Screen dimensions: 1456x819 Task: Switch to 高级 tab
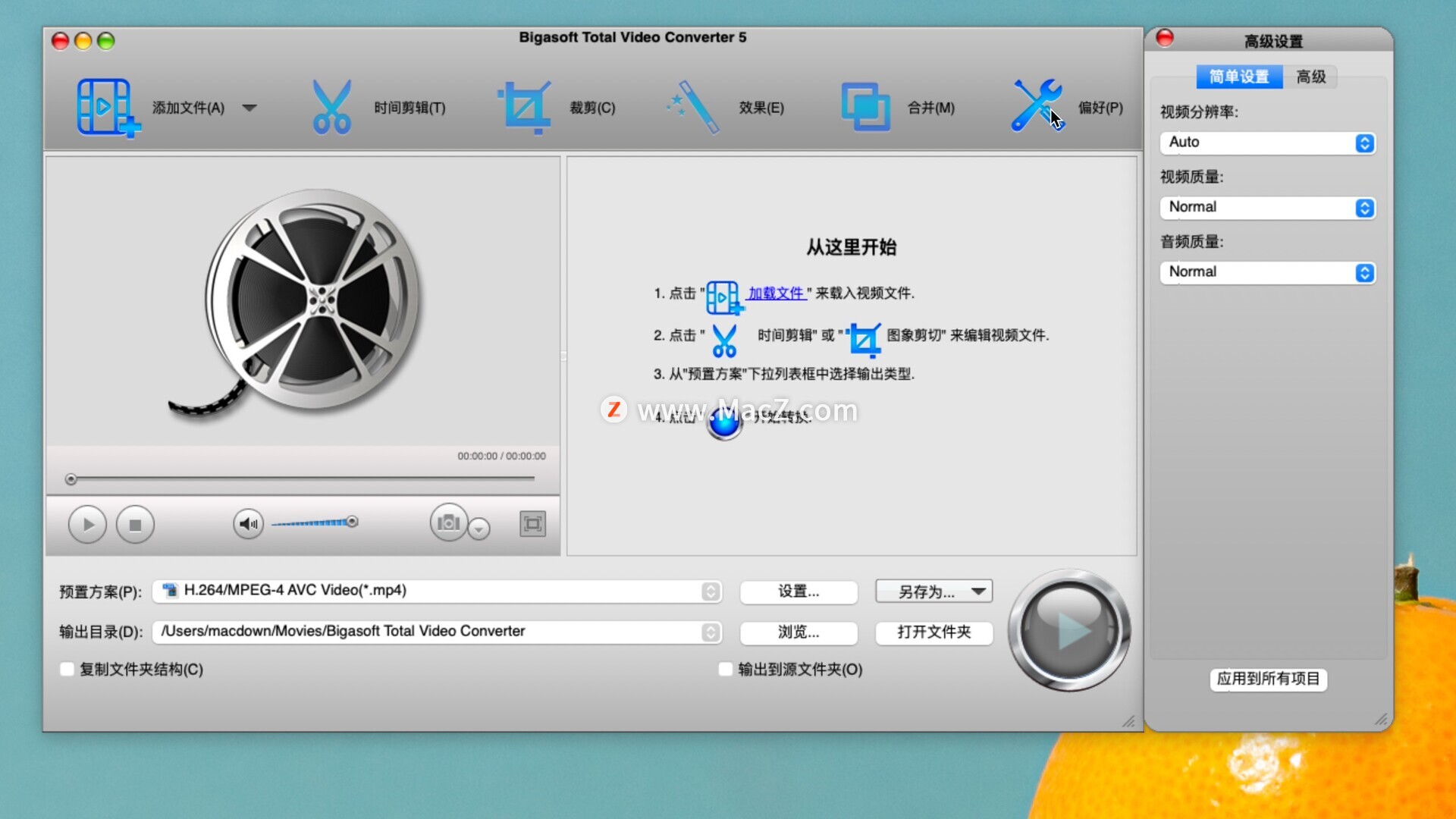coord(1310,77)
